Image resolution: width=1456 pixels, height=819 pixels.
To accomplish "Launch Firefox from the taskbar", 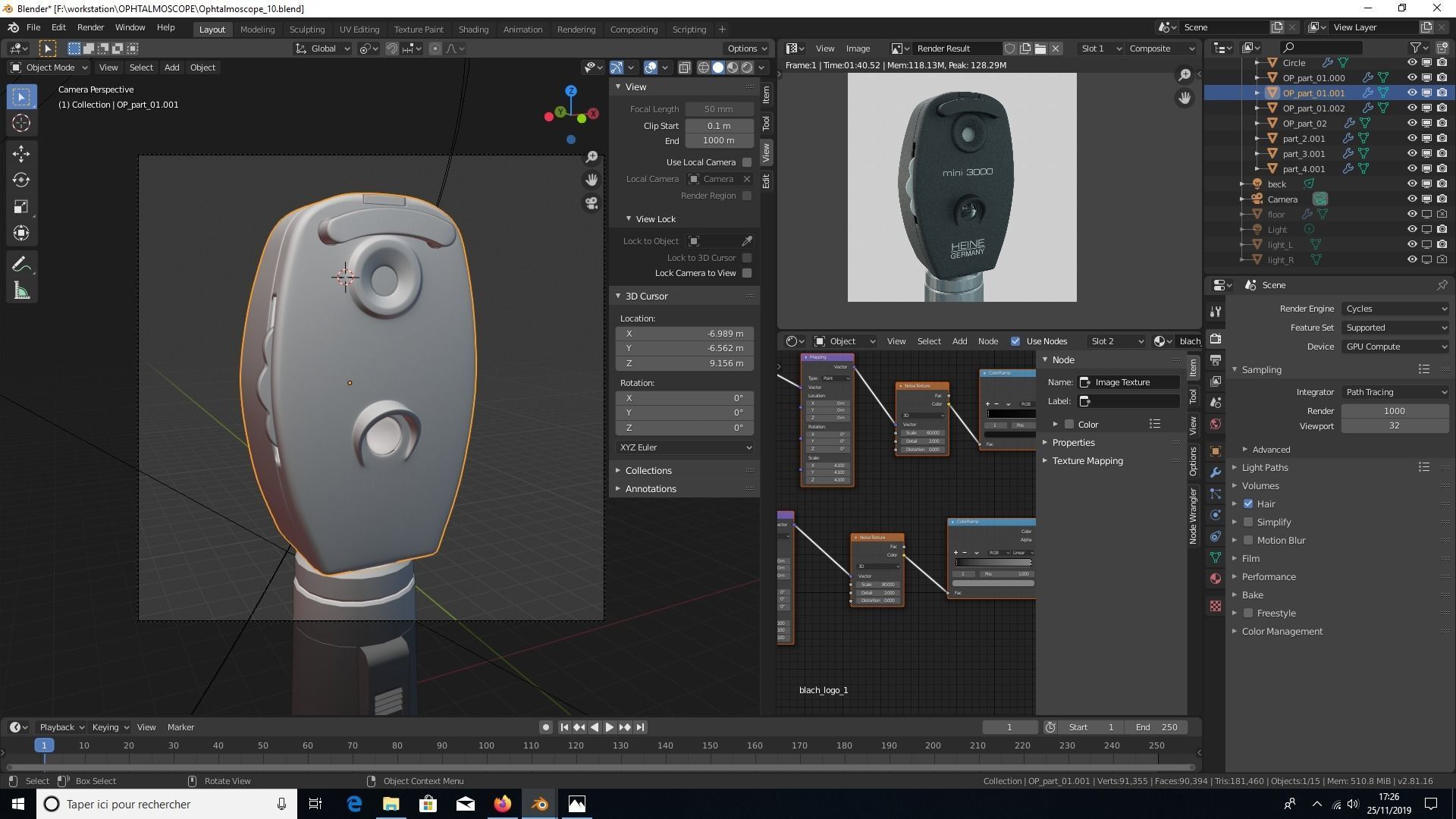I will coord(503,804).
